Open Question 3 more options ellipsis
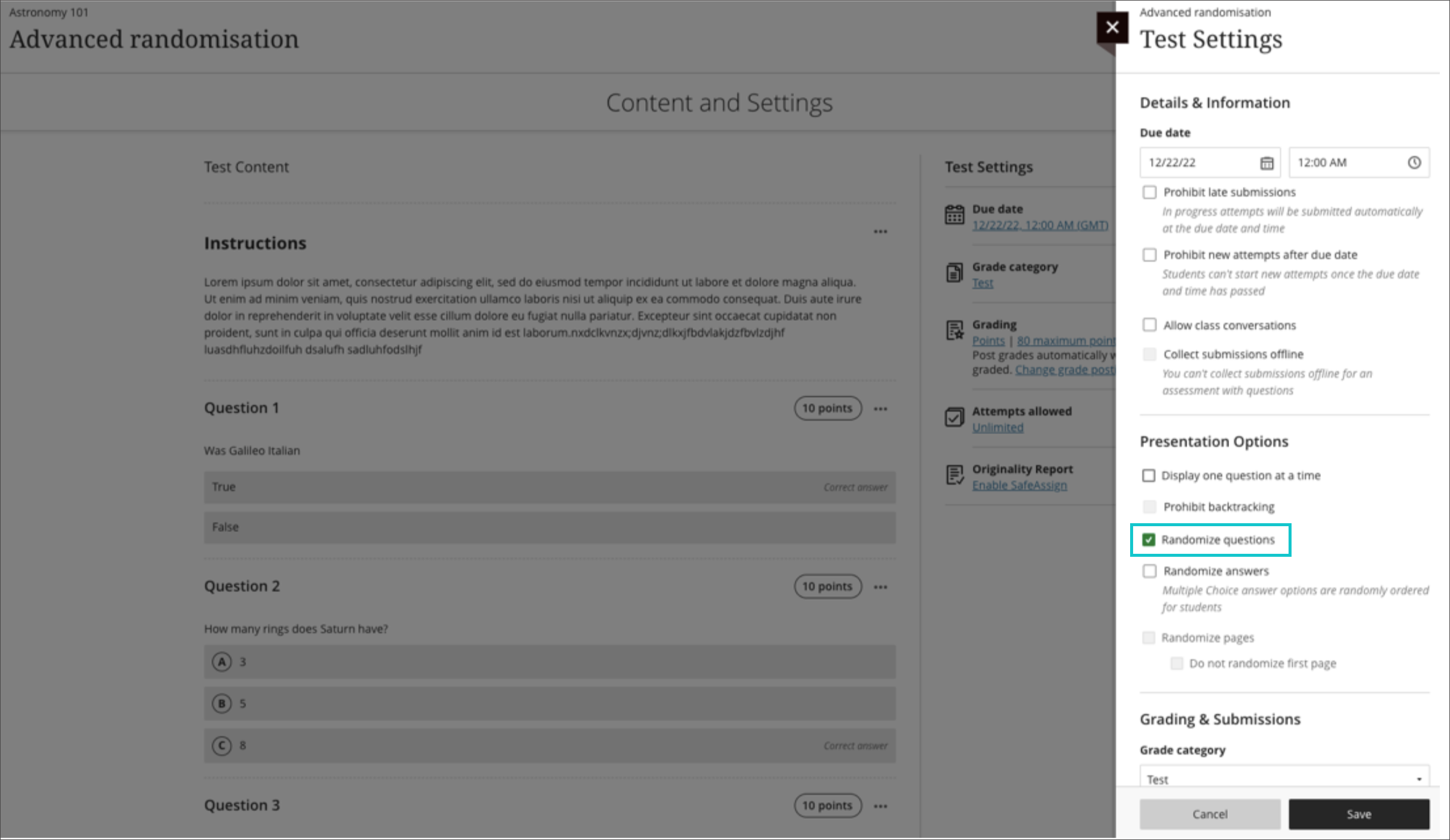 pos(880,806)
